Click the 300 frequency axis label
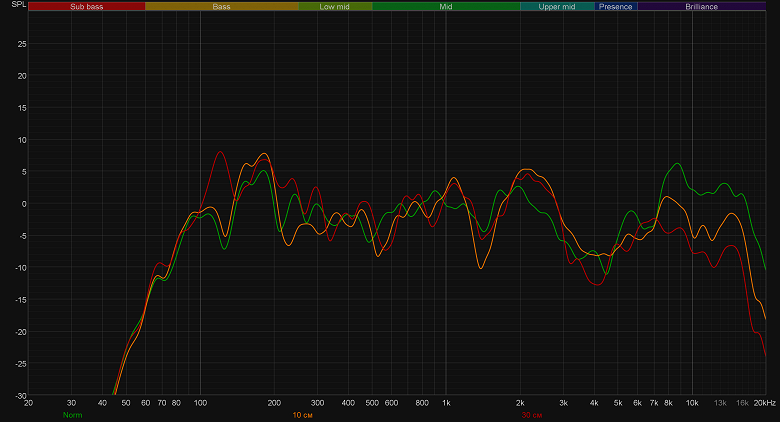 pos(317,403)
